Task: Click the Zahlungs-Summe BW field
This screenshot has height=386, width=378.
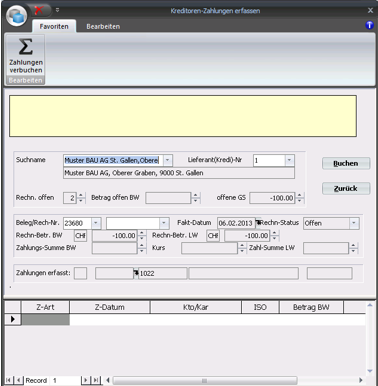Action: [x=115, y=248]
